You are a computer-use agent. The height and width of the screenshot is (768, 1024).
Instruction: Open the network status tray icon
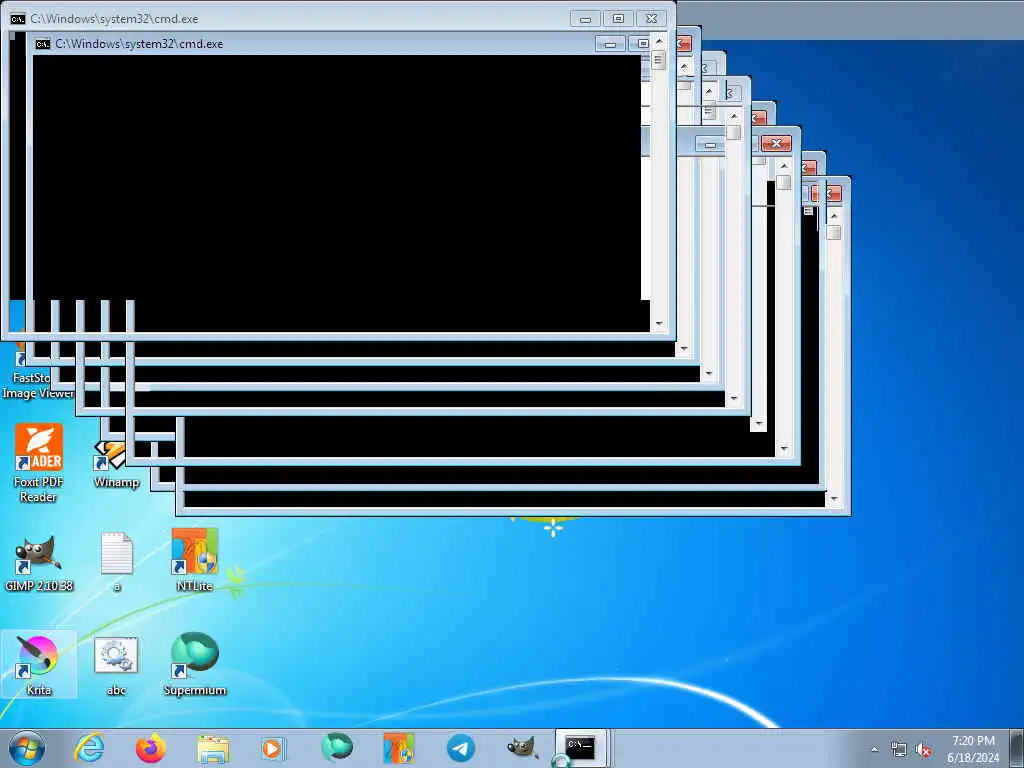899,749
